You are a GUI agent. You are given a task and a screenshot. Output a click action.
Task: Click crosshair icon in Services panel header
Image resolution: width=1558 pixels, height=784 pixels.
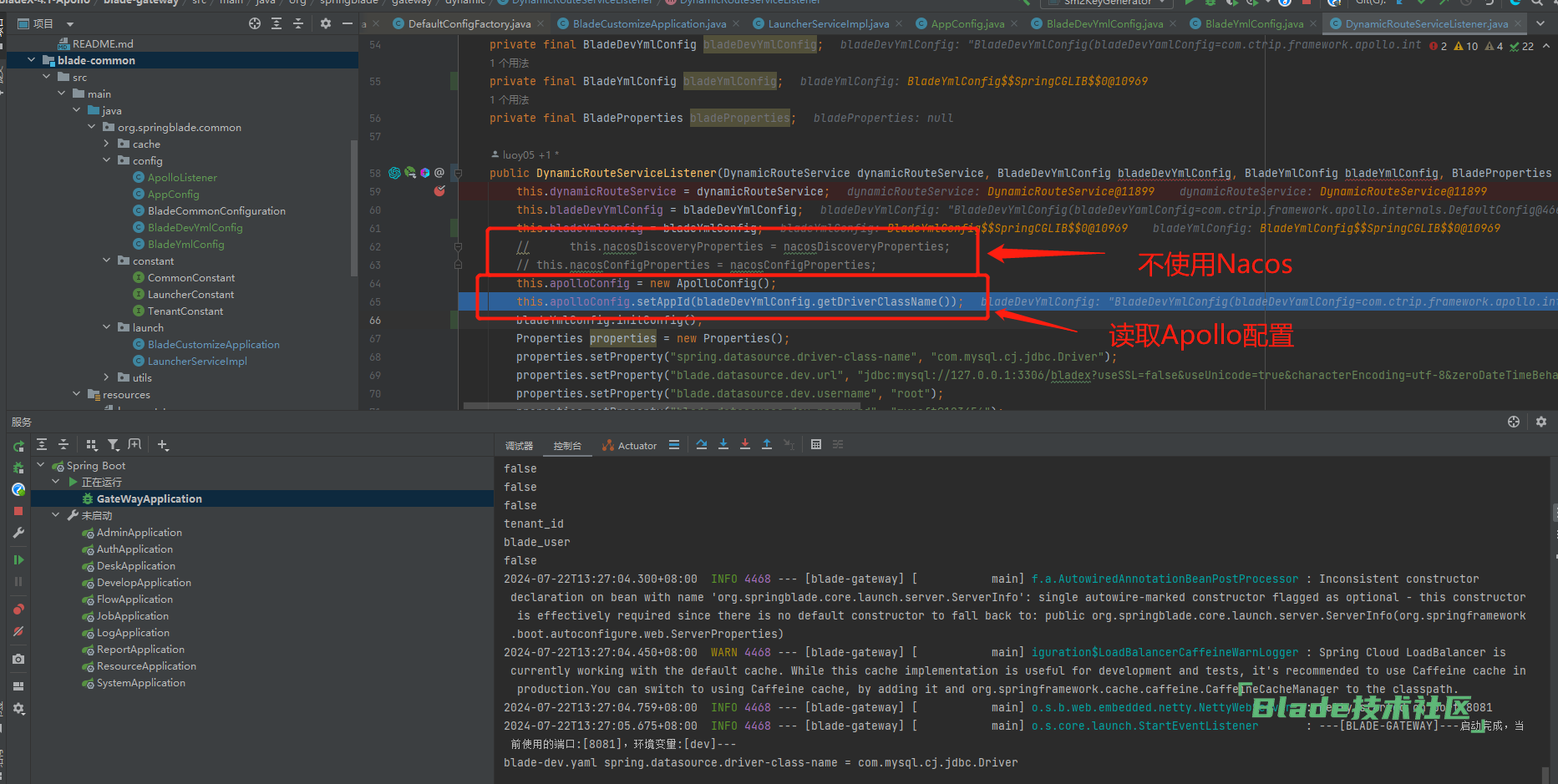point(1514,422)
